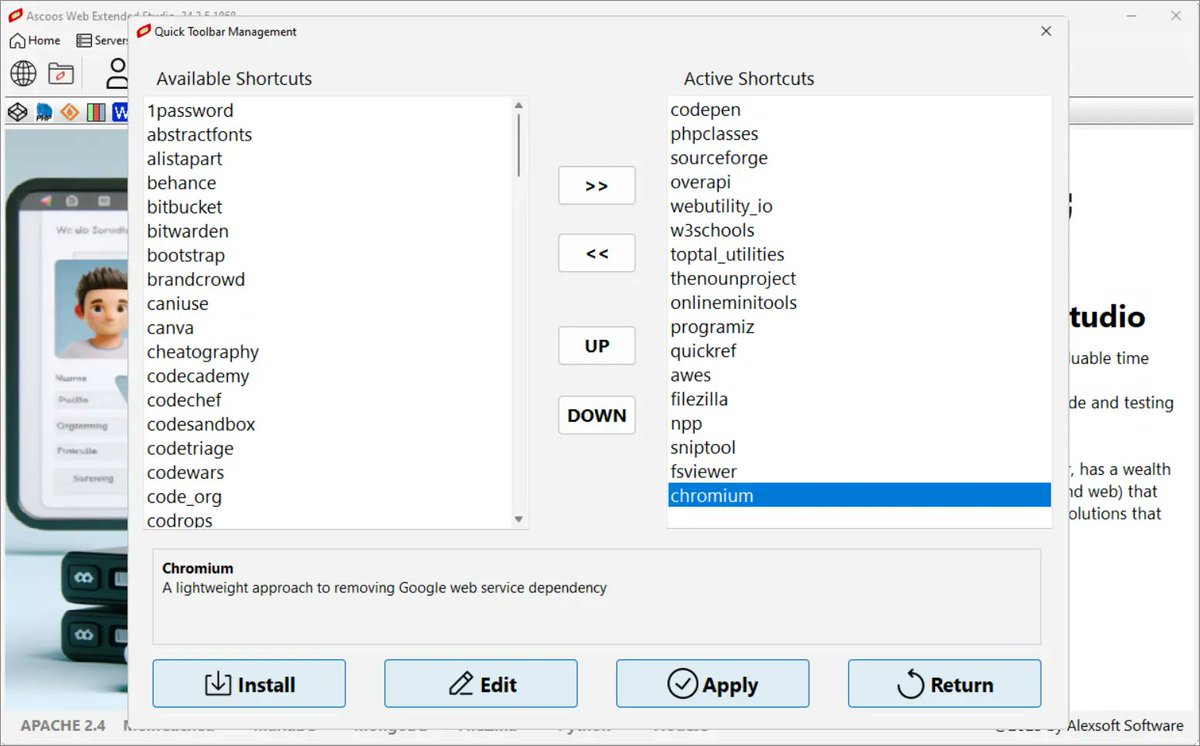Move selected shortcut back with << button

point(596,253)
